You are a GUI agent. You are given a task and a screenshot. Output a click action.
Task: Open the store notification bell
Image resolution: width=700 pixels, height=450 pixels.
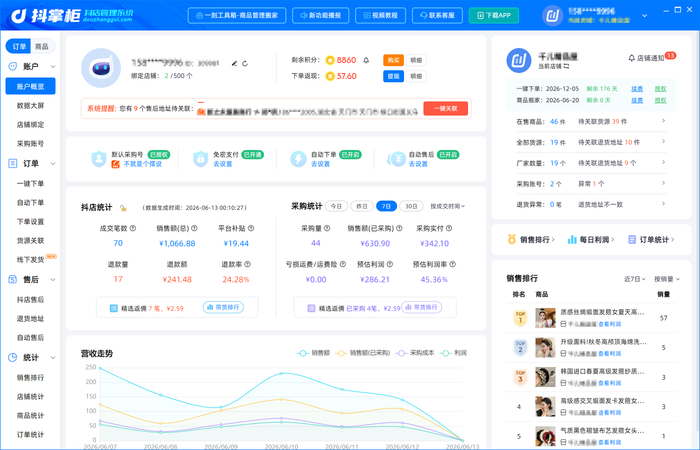[631, 58]
